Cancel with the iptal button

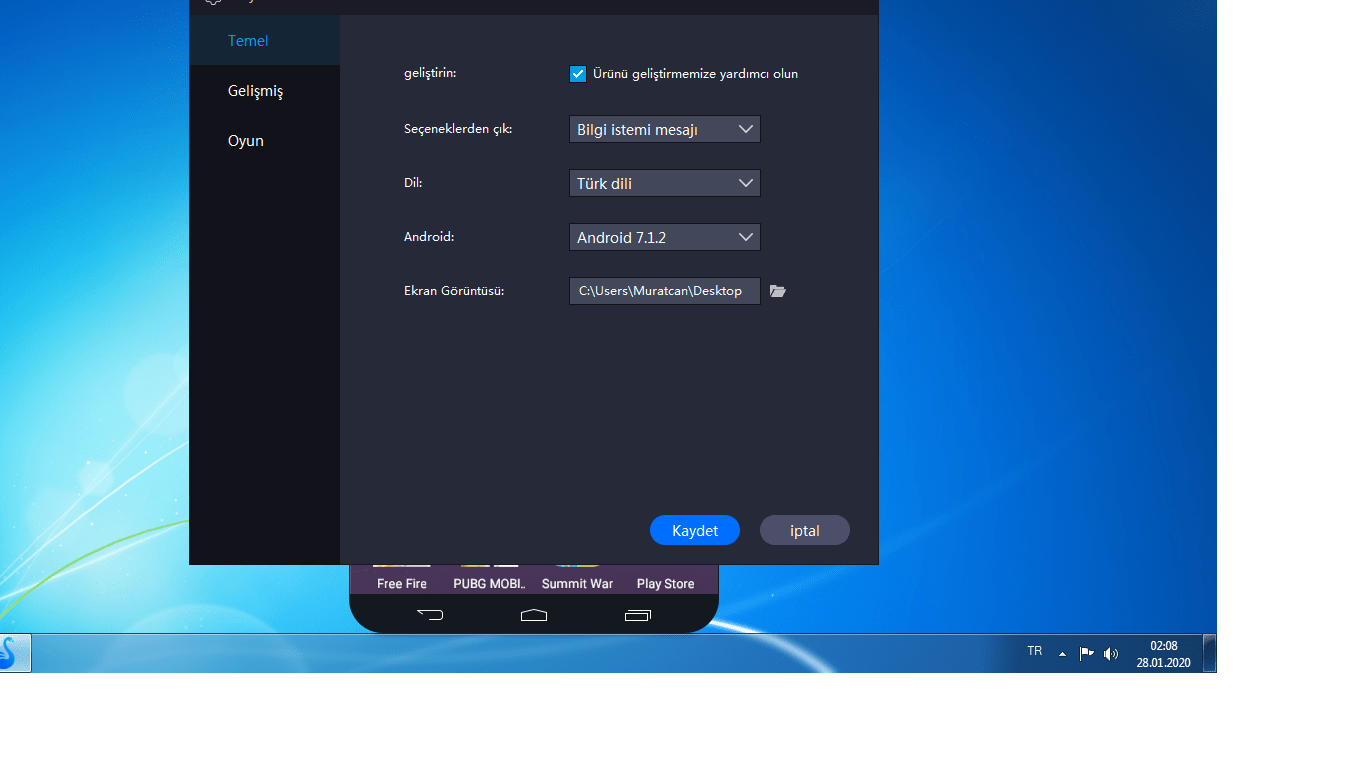[805, 531]
